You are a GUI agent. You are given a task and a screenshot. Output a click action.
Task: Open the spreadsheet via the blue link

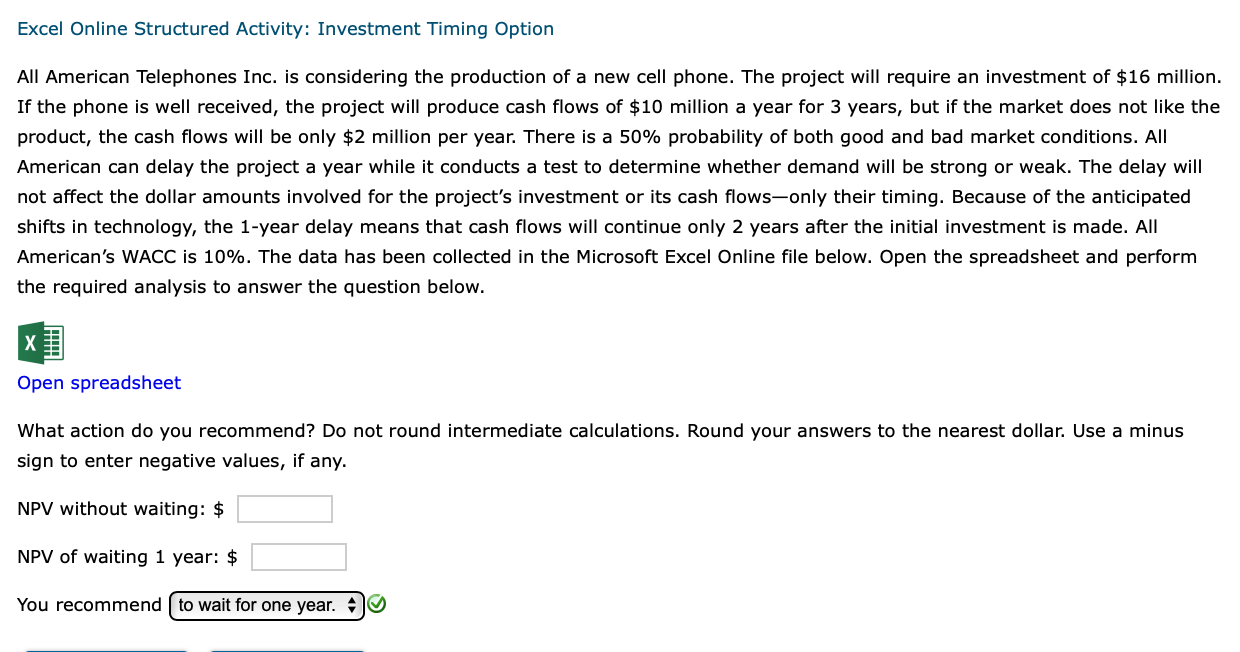[98, 383]
